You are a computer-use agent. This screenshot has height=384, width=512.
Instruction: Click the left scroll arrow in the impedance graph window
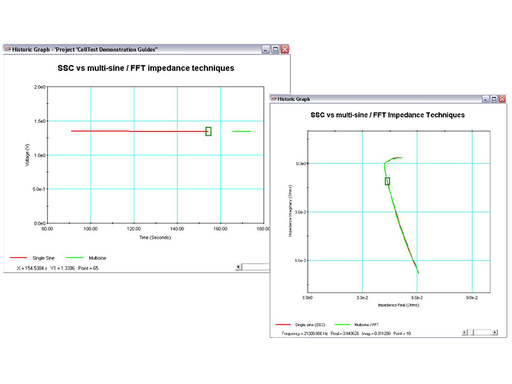coord(464,332)
